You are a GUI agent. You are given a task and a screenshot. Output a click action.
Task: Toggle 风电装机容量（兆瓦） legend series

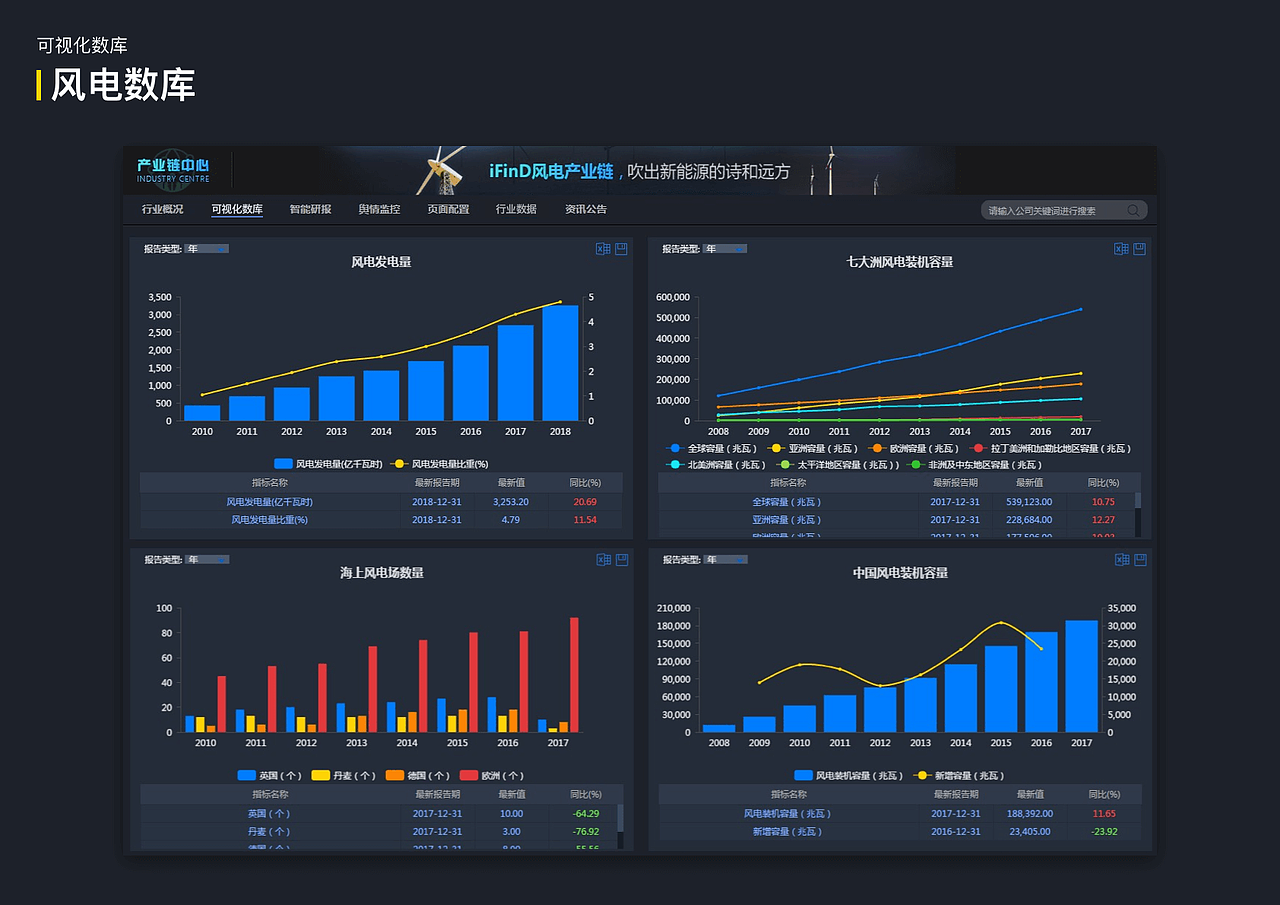849,775
